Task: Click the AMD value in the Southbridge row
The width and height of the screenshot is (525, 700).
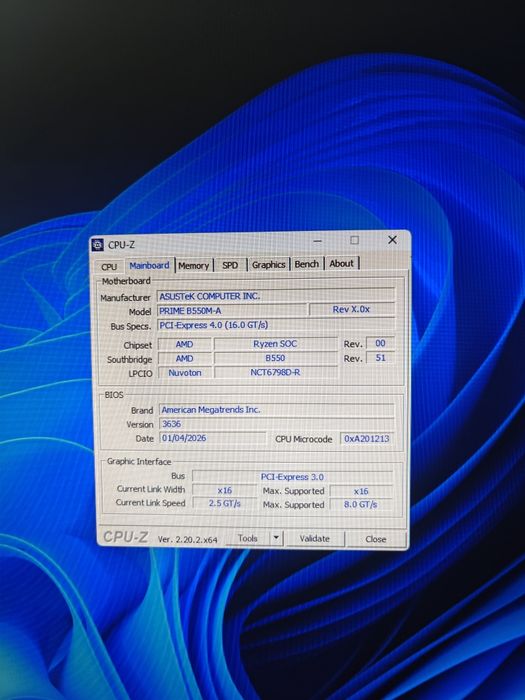Action: click(x=184, y=358)
